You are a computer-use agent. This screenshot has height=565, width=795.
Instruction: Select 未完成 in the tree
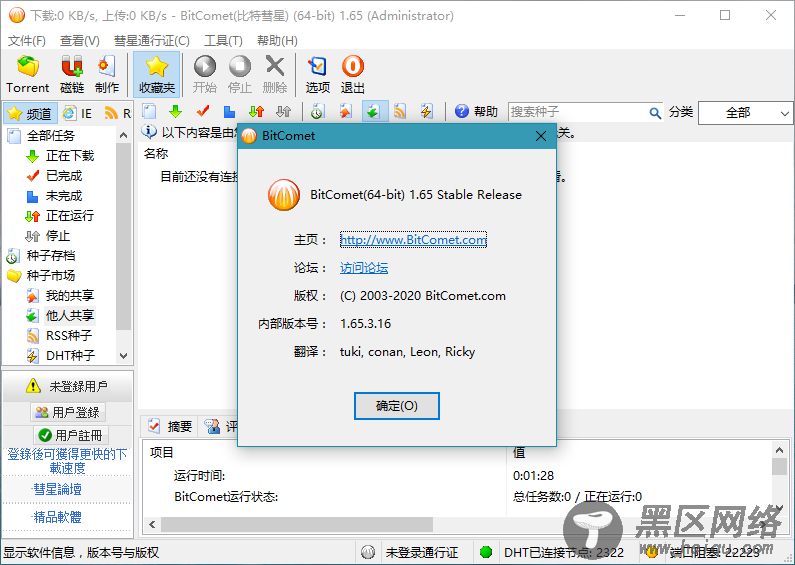[64, 196]
